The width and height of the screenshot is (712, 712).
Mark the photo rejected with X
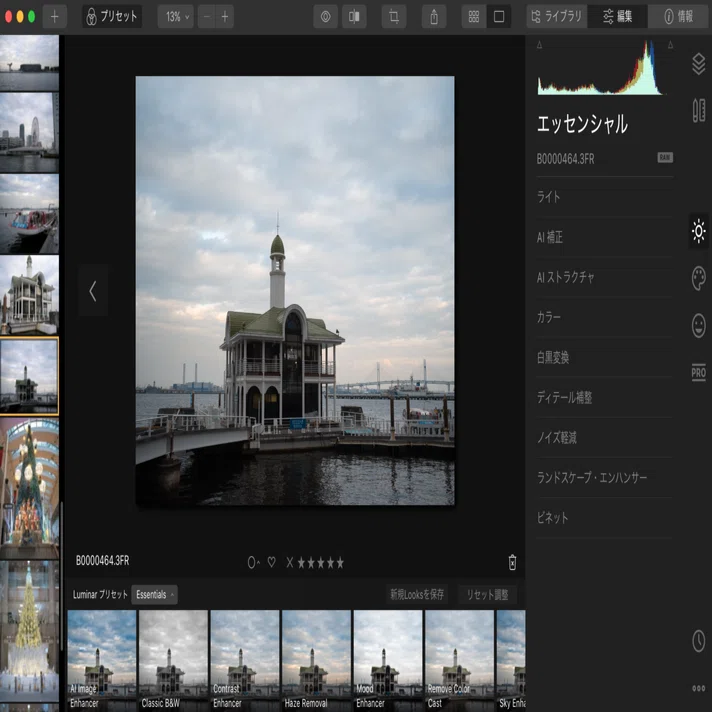290,563
